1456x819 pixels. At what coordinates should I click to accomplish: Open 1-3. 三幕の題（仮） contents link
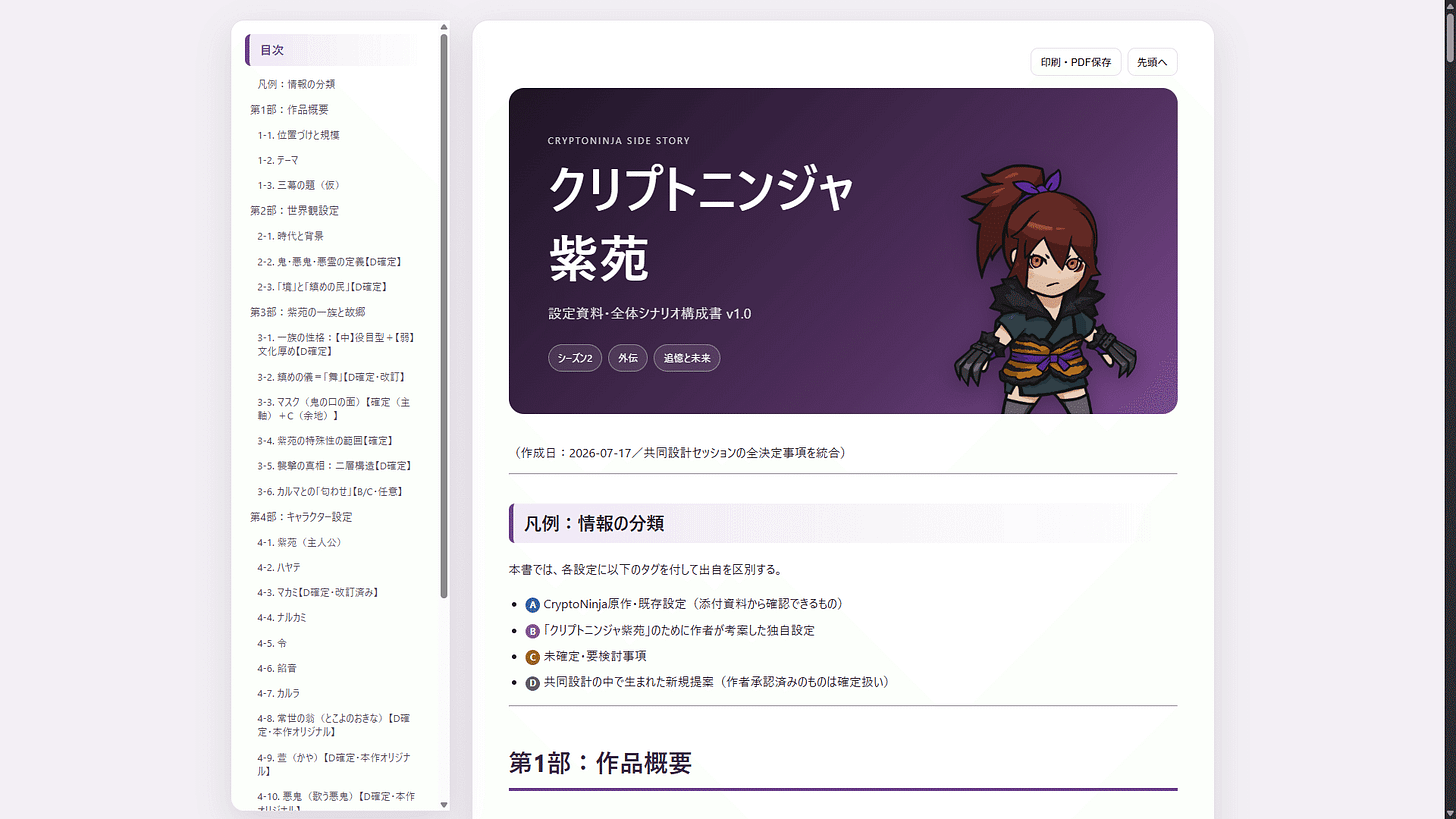pyautogui.click(x=299, y=185)
